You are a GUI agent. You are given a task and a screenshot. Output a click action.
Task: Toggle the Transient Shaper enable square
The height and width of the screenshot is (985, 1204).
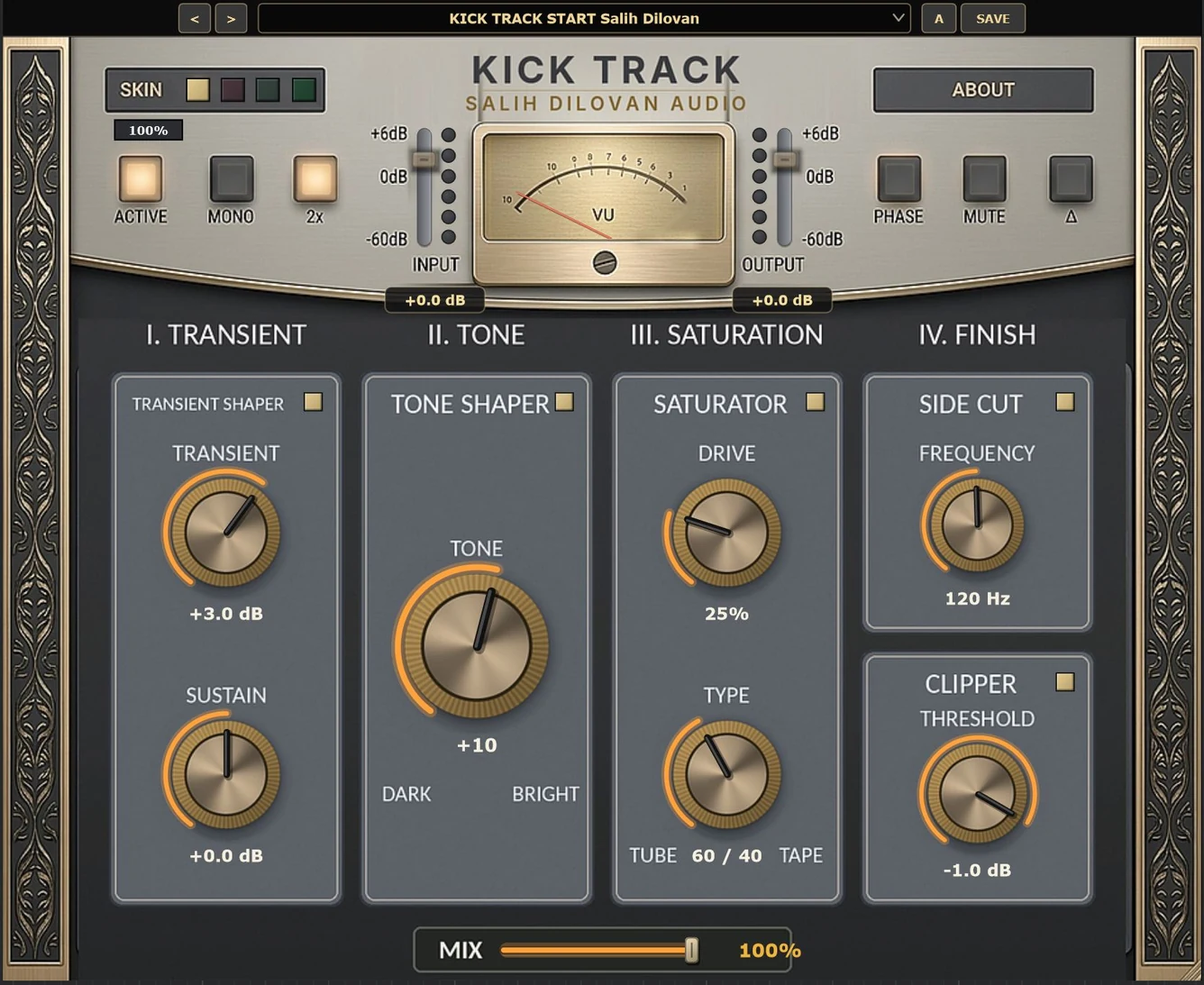pos(313,402)
